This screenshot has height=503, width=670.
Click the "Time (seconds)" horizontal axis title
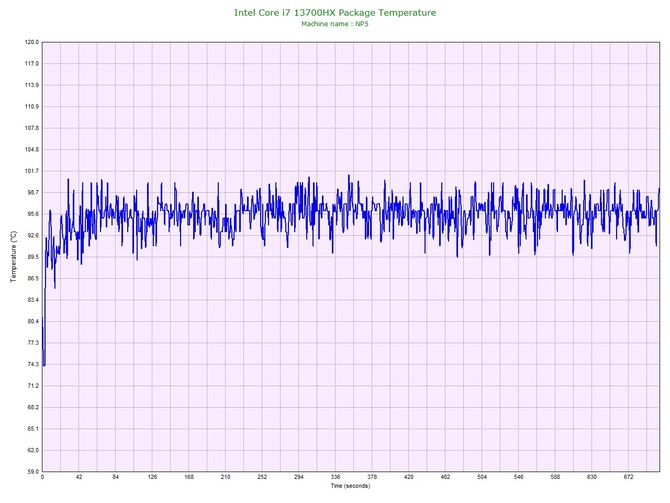[350, 486]
